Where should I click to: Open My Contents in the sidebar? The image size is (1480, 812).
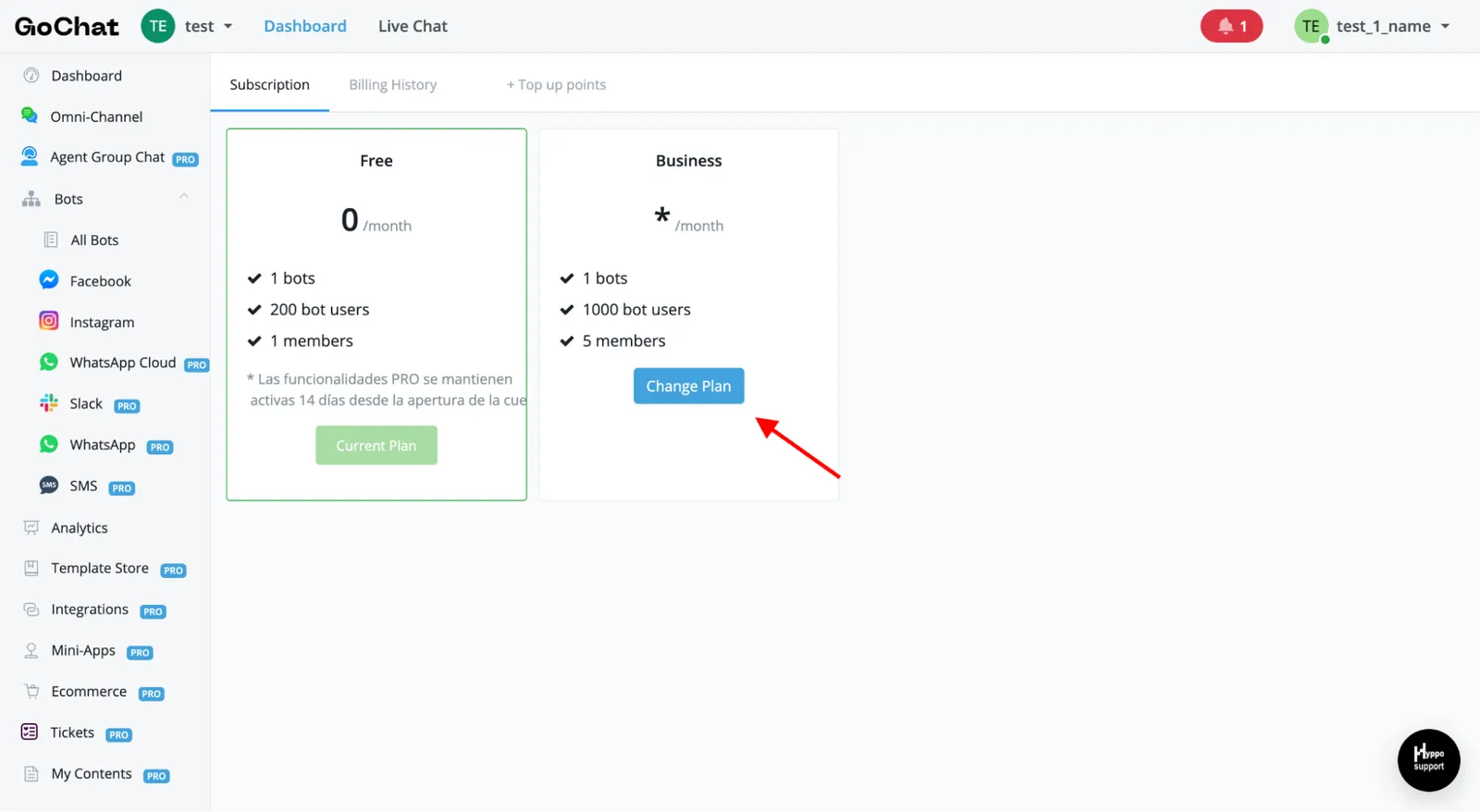click(x=92, y=774)
